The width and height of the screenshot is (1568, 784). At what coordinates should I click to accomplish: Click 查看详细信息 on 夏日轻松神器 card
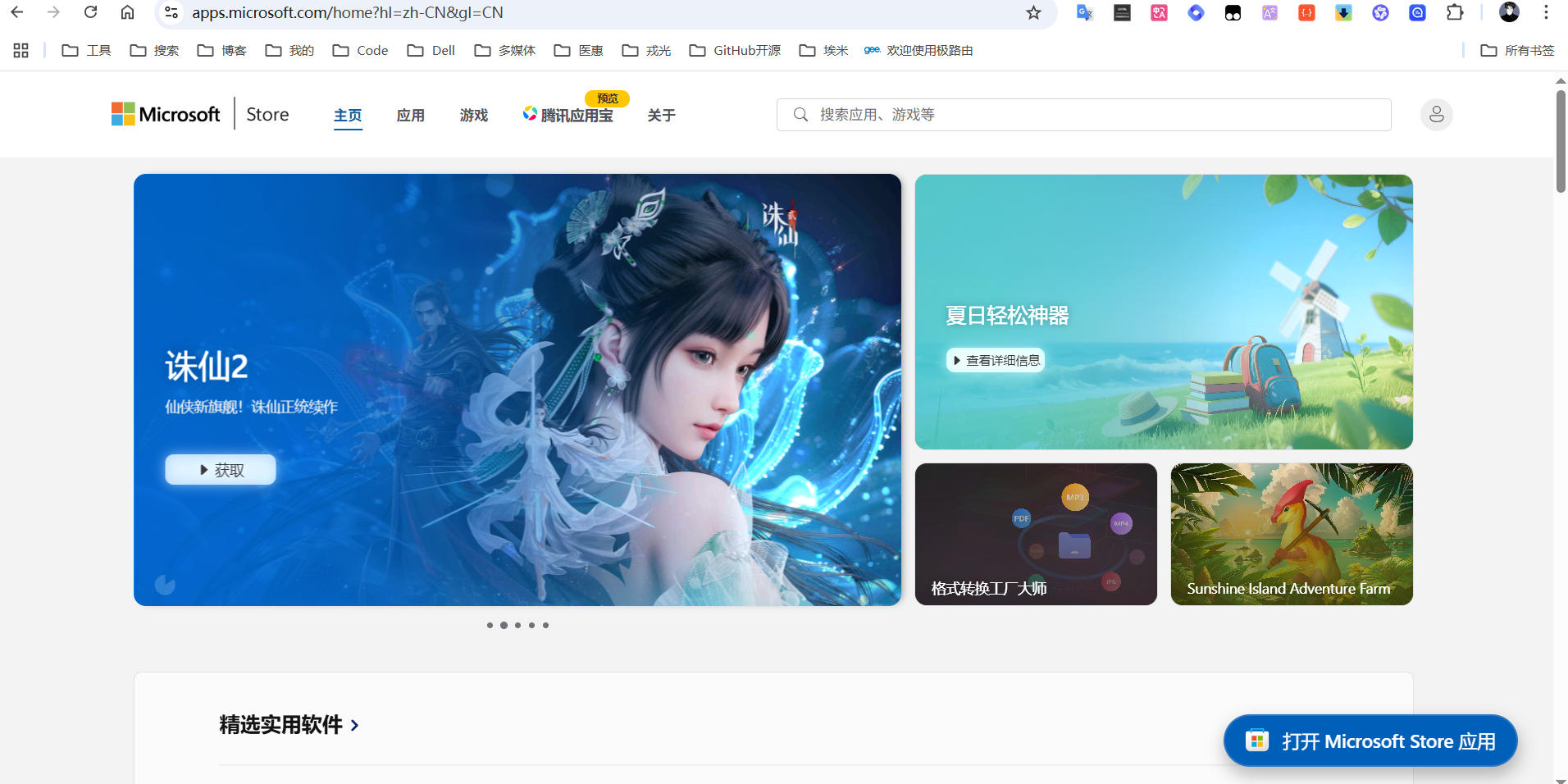[996, 360]
